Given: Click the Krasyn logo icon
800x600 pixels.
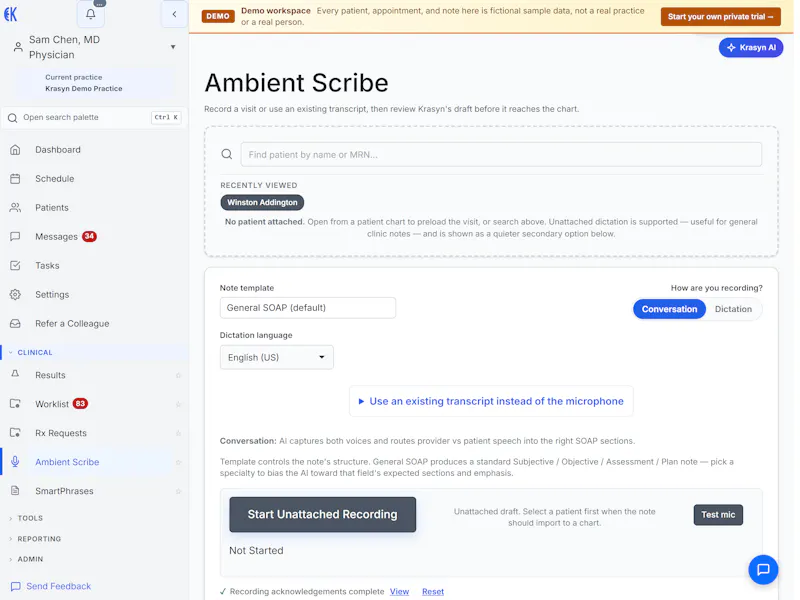Looking at the screenshot, I should tap(10, 14).
